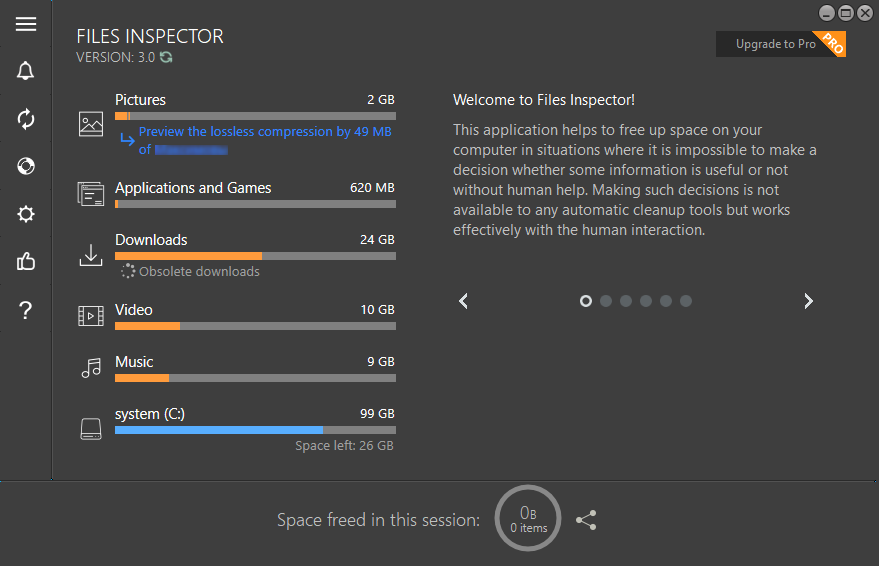Click the globe icon in the sidebar
Screen dimensions: 879x566
point(26,166)
